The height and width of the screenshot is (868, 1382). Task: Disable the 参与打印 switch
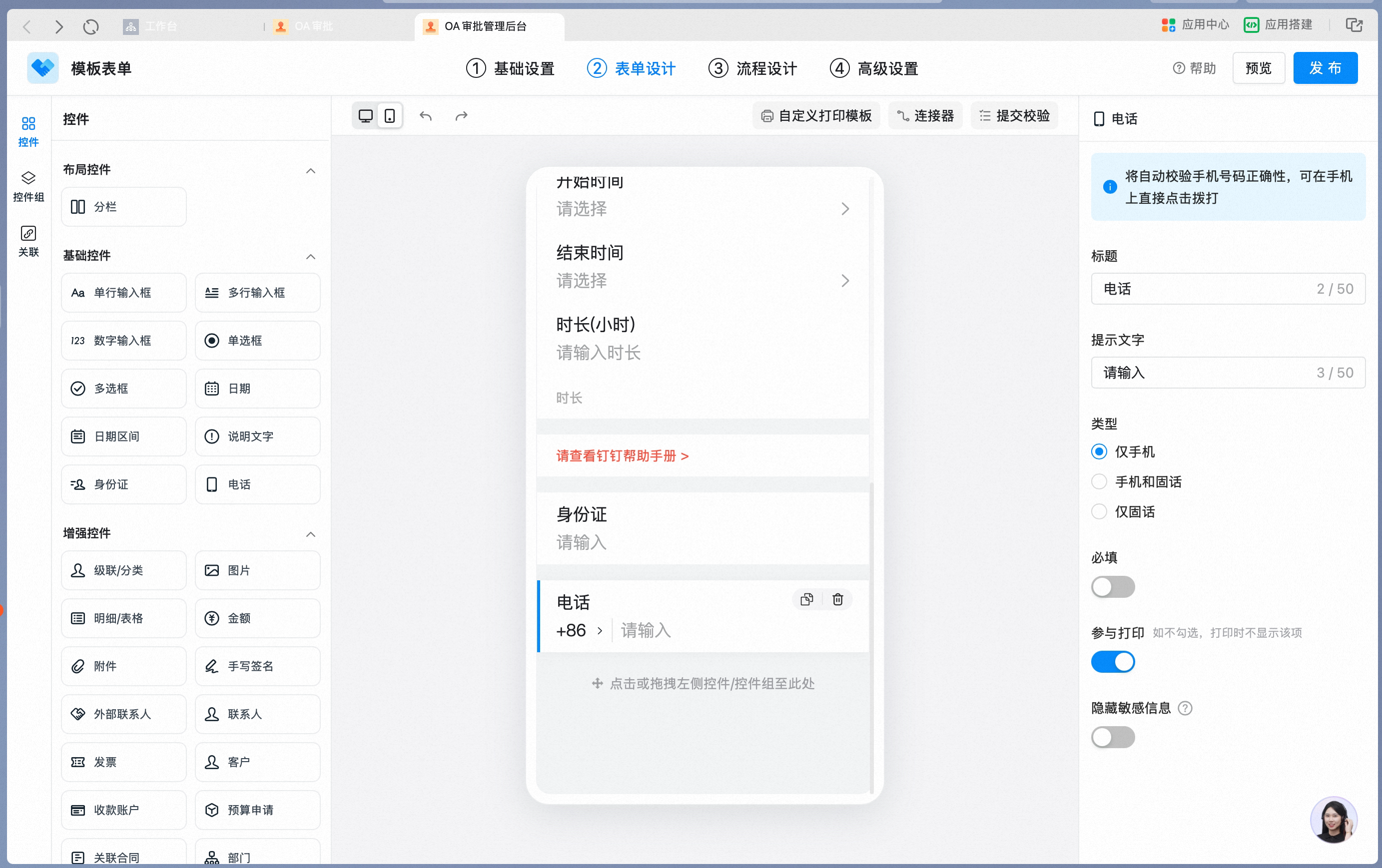(1113, 662)
